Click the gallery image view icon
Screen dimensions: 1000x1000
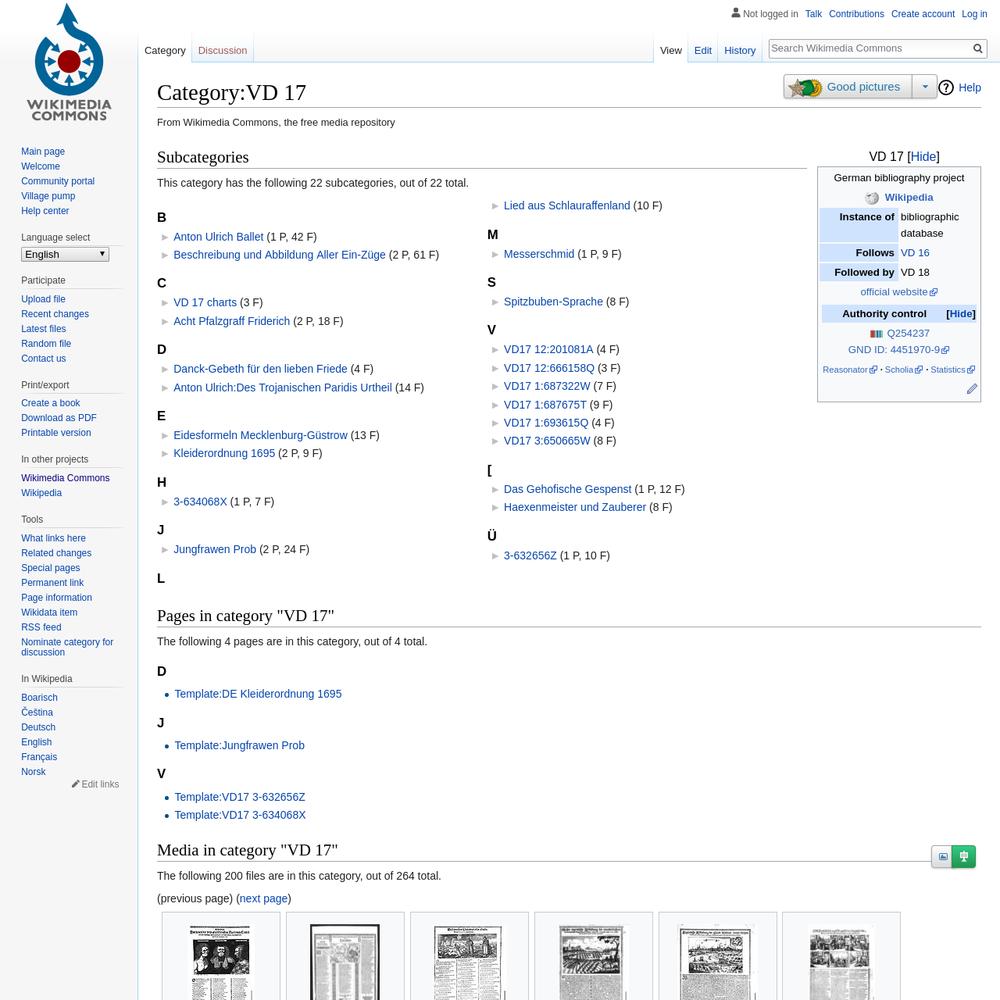tap(942, 857)
